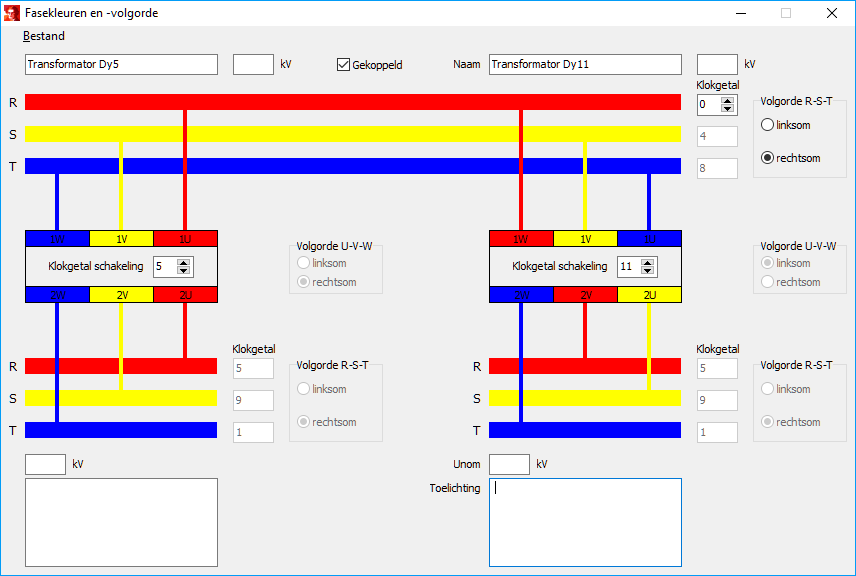Select linksom in the top Volgorde R-S-T group
Viewport: 856px width, 576px height.
pyautogui.click(x=768, y=125)
